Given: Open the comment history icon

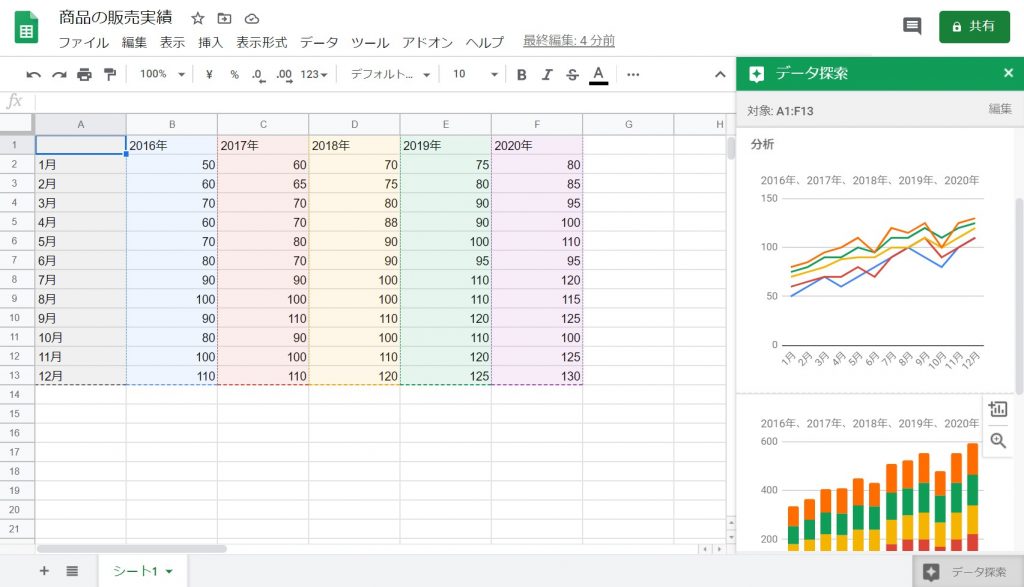Looking at the screenshot, I should pyautogui.click(x=912, y=26).
